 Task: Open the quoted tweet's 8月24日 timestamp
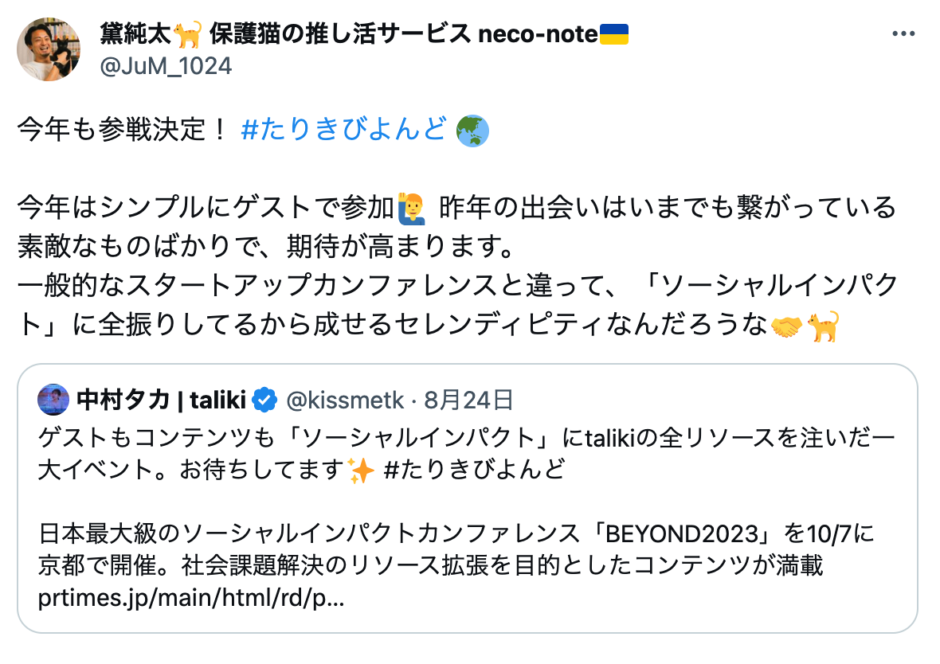(469, 401)
